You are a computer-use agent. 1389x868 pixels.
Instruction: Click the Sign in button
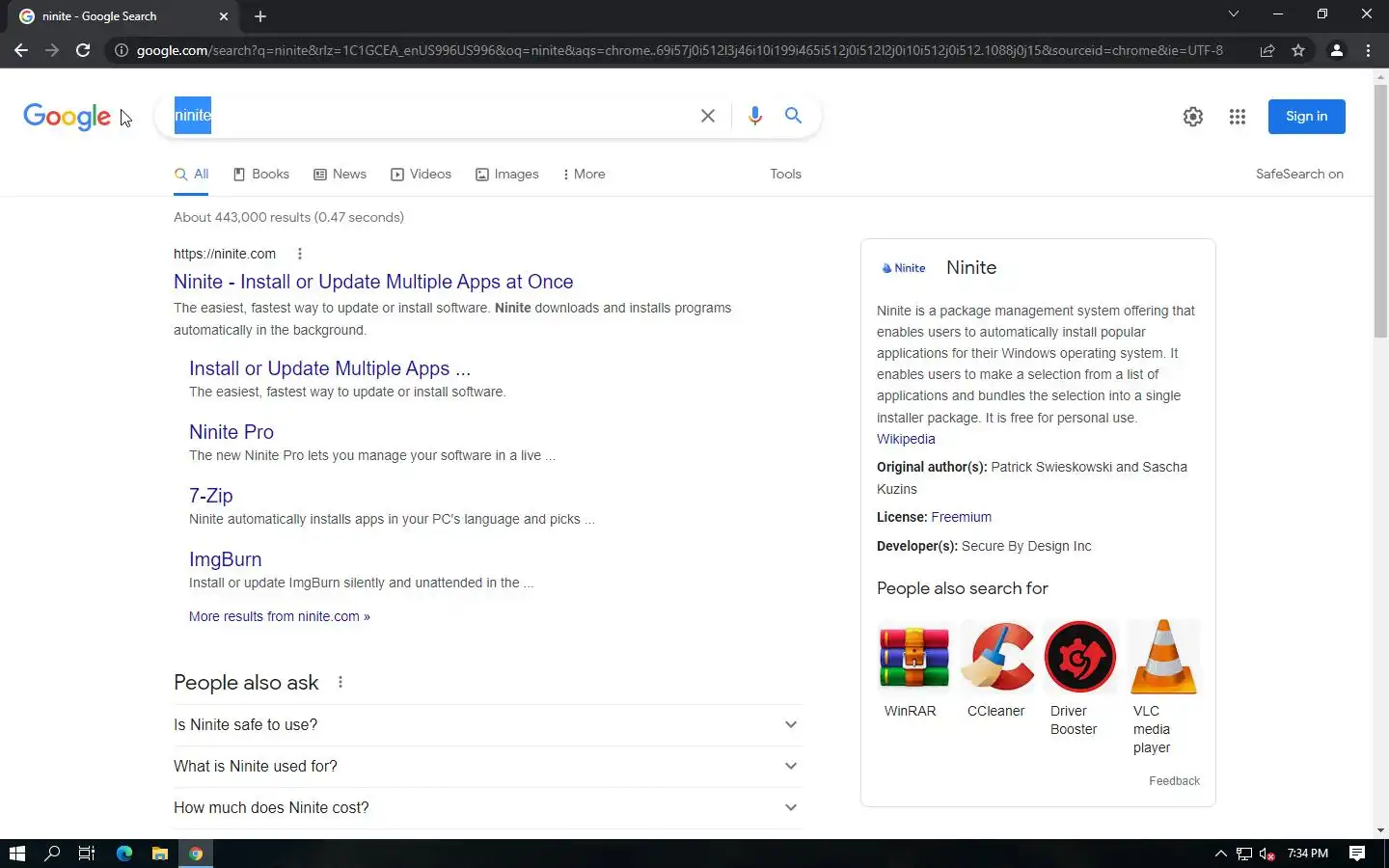click(1307, 117)
